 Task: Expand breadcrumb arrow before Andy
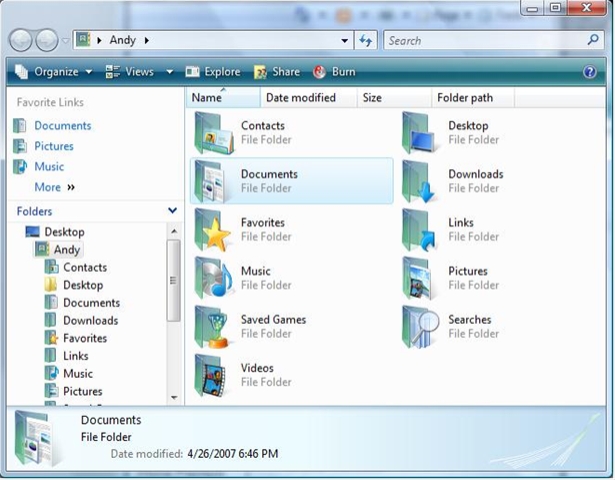coord(100,40)
